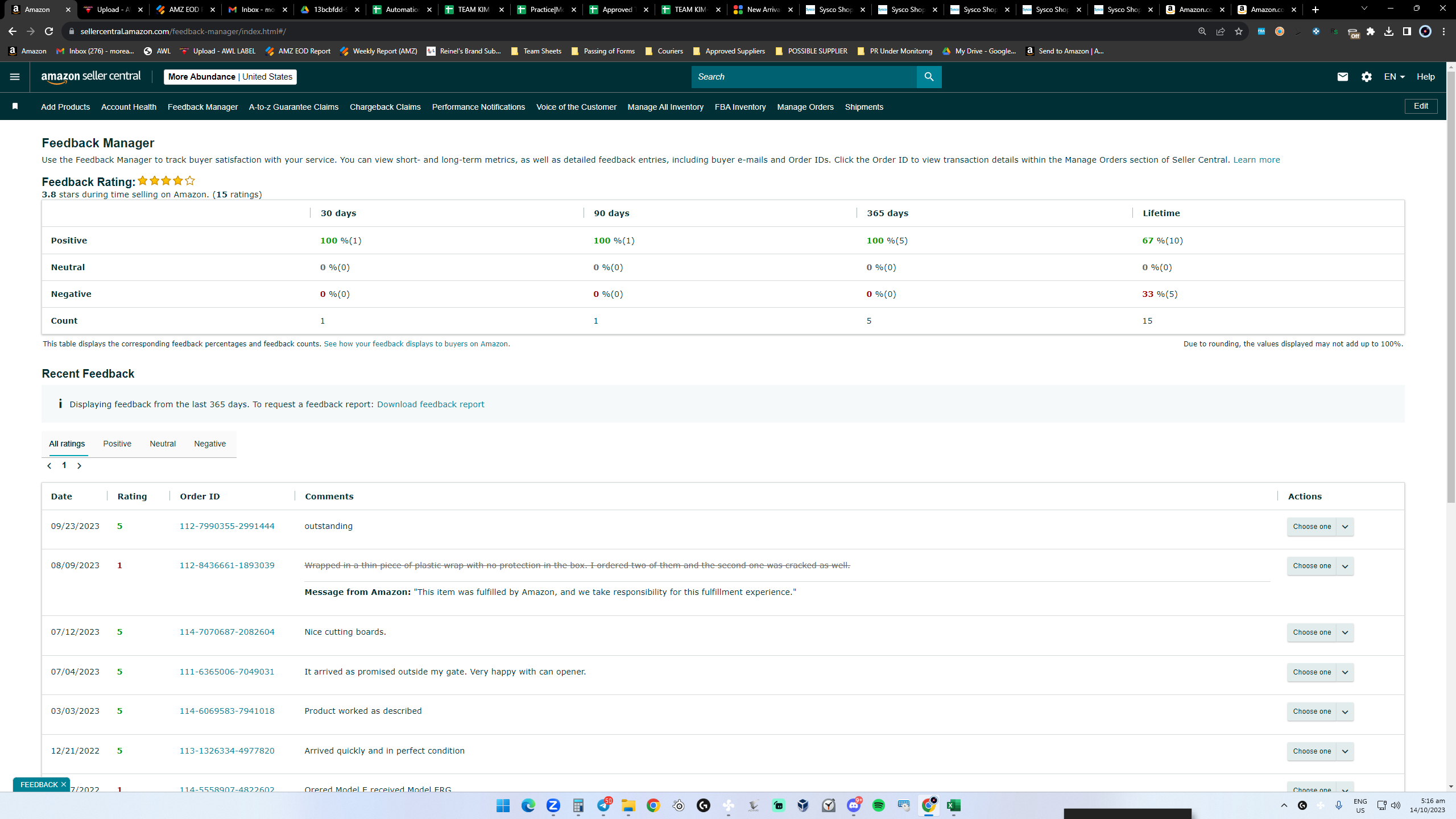Screen dimensions: 1456x819
Task: Open Excel from the taskbar
Action: [x=954, y=805]
